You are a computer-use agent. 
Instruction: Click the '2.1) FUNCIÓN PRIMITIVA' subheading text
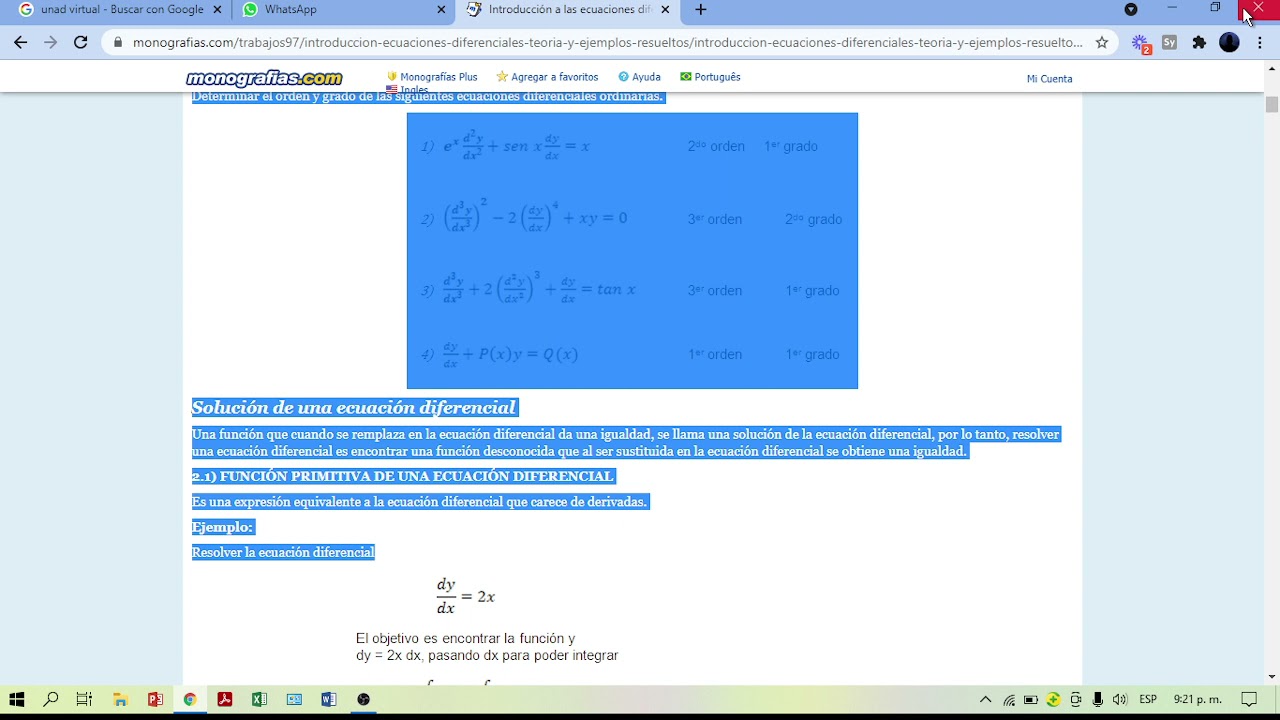coord(402,476)
